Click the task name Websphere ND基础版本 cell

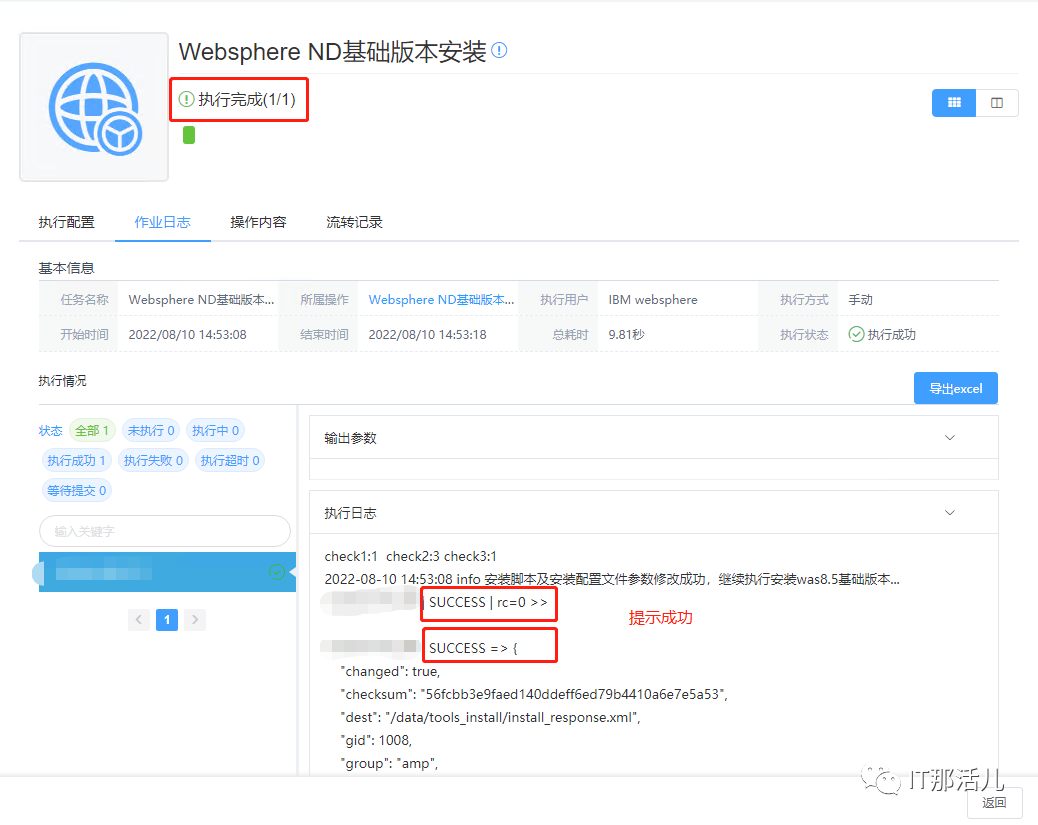click(x=201, y=300)
